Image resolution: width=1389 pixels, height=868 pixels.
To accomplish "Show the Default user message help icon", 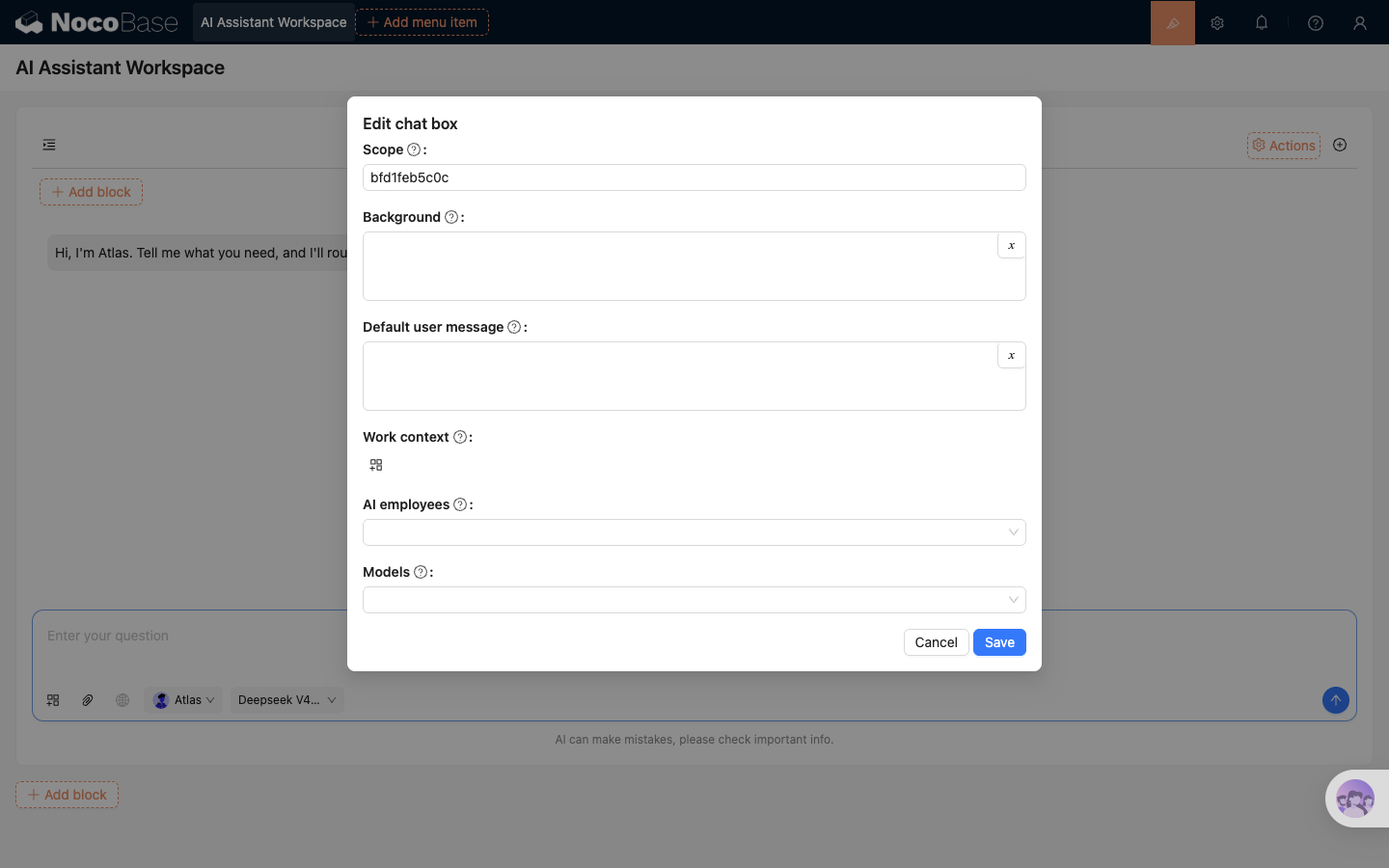I will (x=514, y=327).
